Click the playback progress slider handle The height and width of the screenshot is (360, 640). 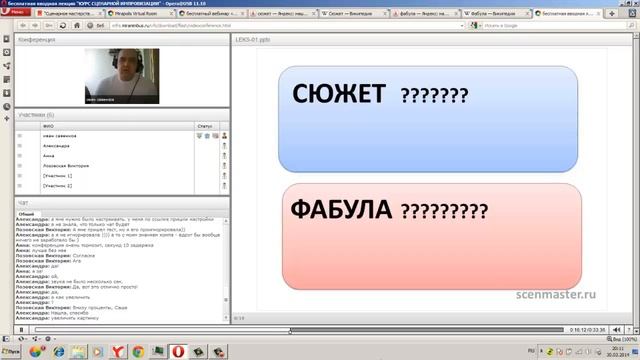click(x=290, y=331)
